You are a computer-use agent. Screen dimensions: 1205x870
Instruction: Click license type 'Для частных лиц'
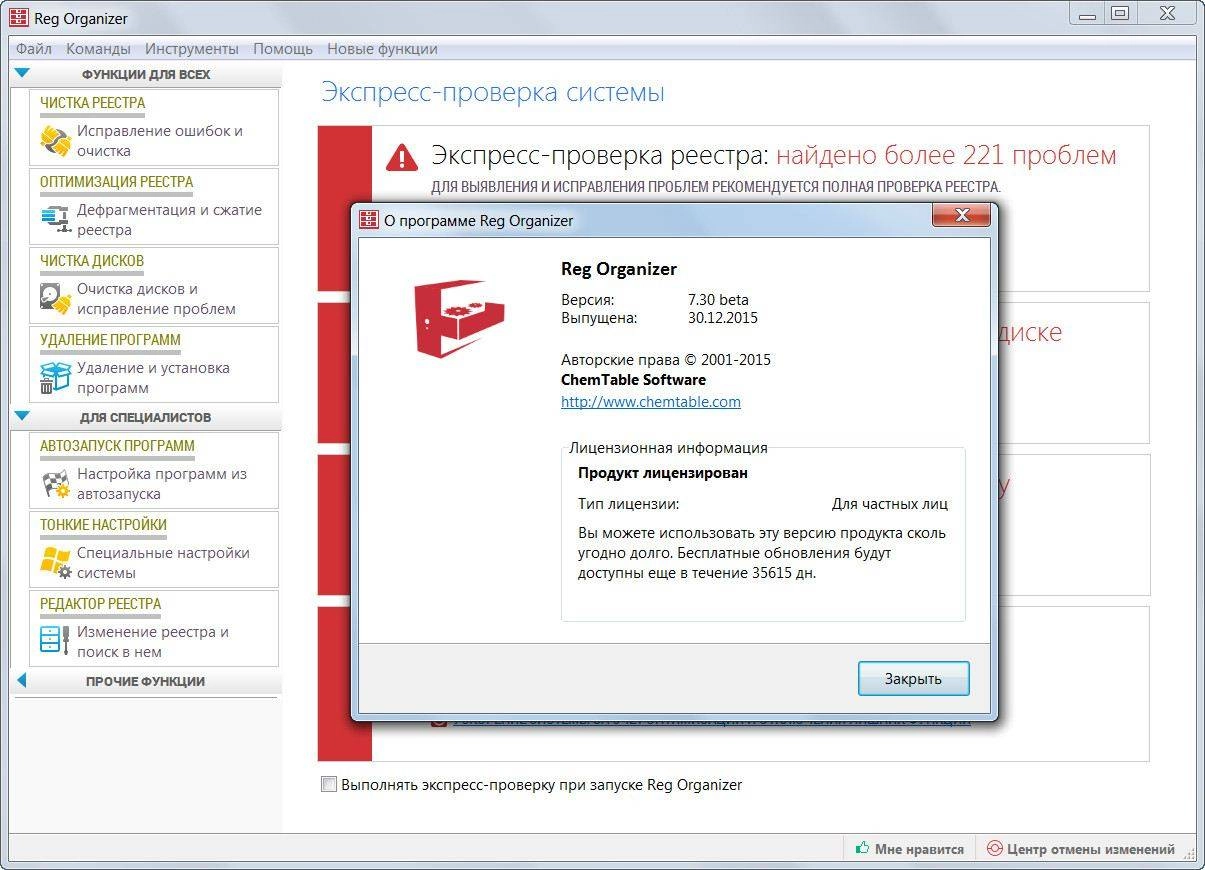coord(890,504)
